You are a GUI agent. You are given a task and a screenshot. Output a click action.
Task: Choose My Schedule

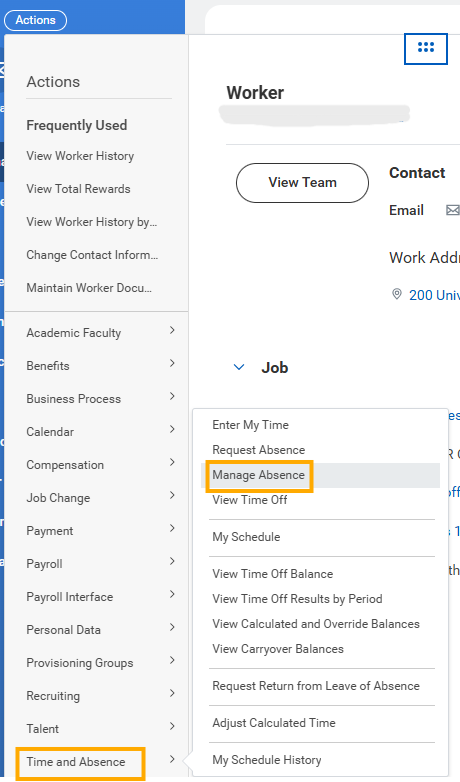(x=246, y=537)
